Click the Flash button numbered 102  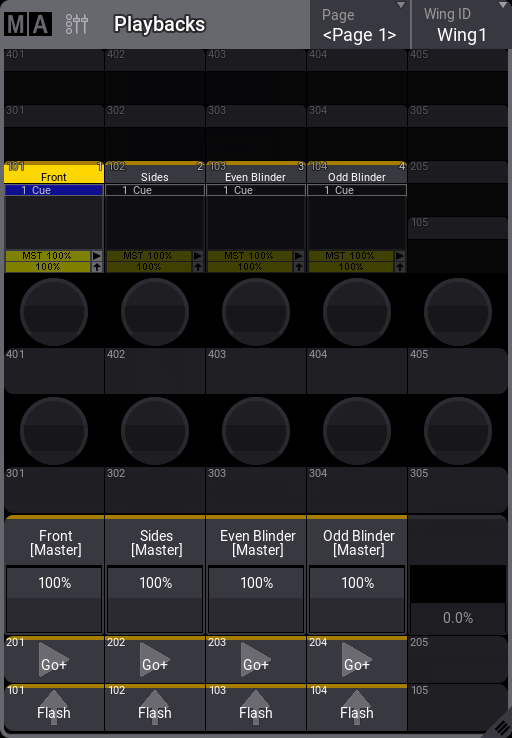[155, 707]
